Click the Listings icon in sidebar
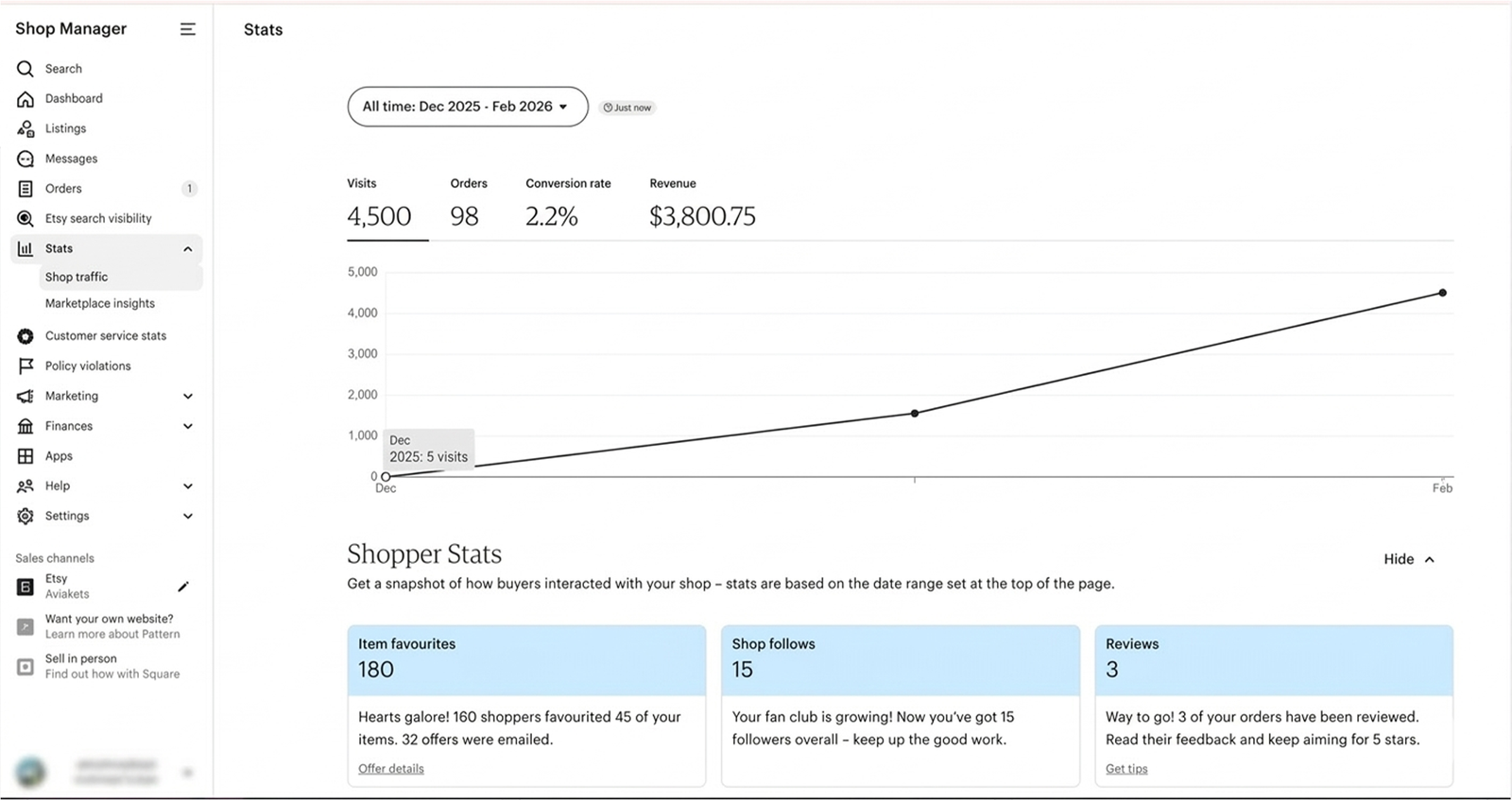 (26, 128)
